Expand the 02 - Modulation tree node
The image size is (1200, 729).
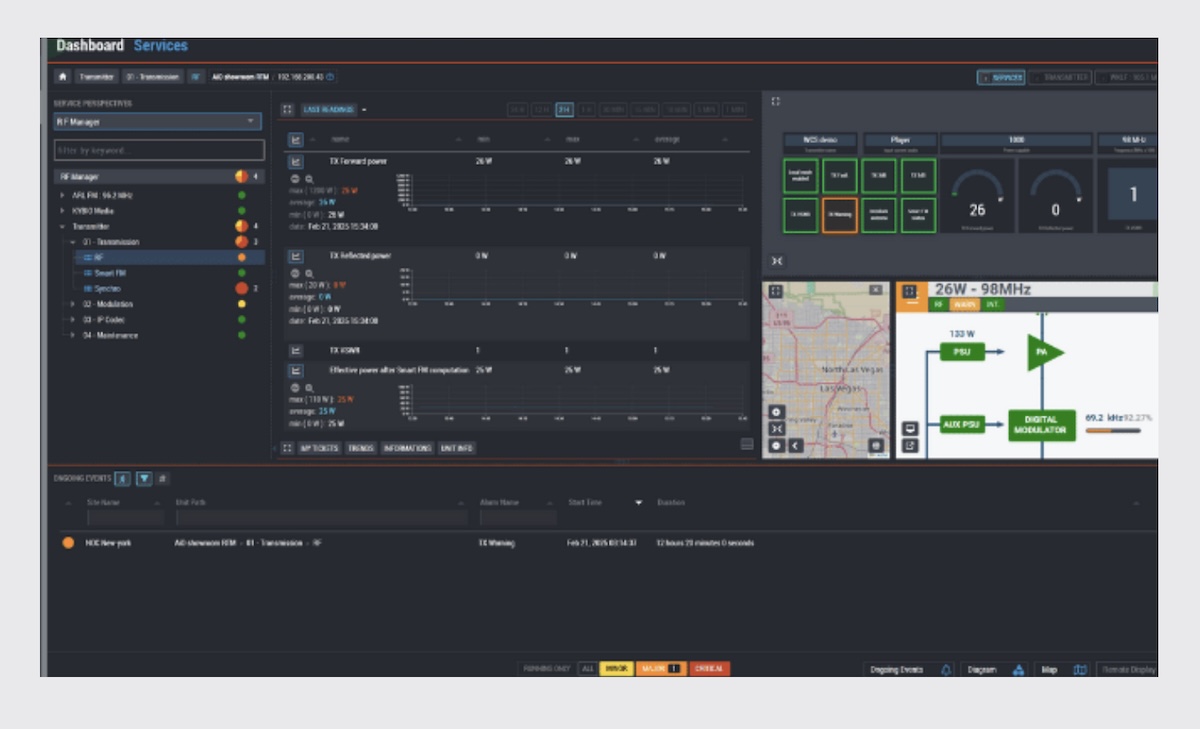[72, 304]
